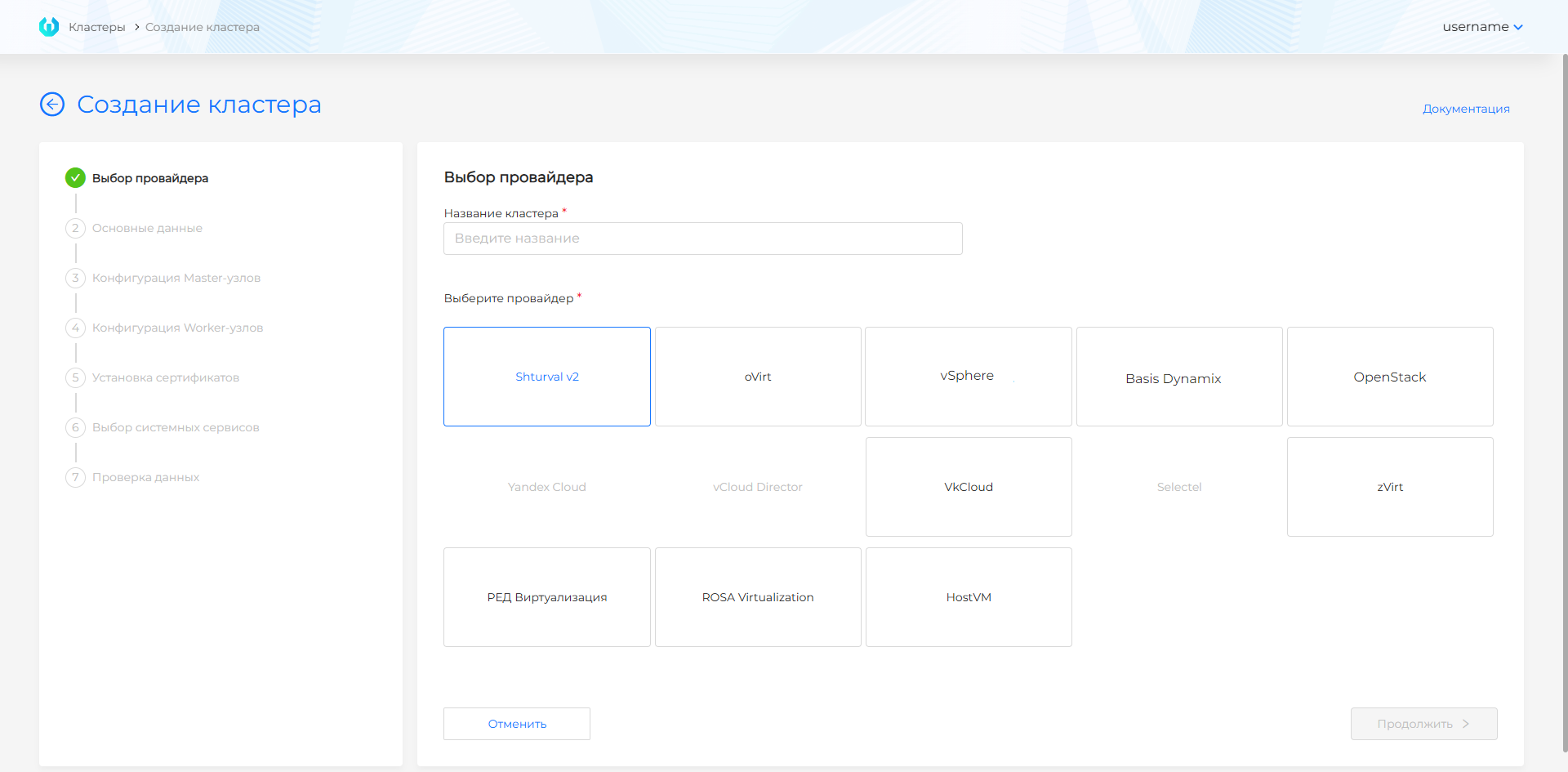This screenshot has width=1568, height=772.
Task: Pick the Basis Dynamix provider card
Action: 1179,377
